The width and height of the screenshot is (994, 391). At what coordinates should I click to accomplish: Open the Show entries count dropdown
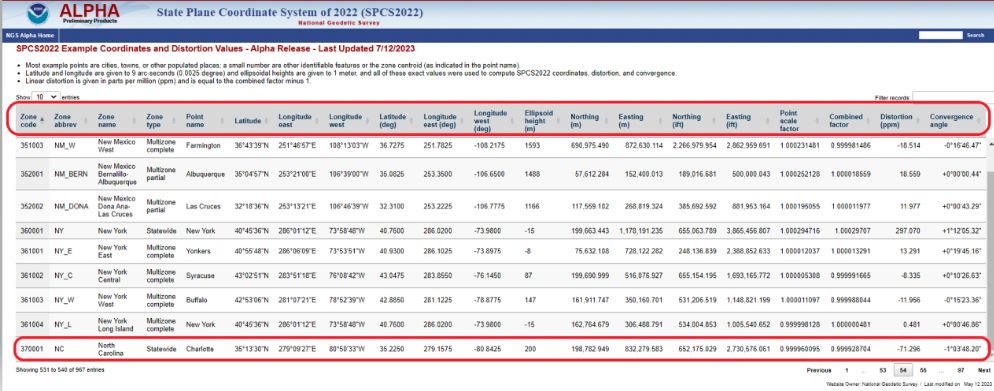click(x=46, y=97)
